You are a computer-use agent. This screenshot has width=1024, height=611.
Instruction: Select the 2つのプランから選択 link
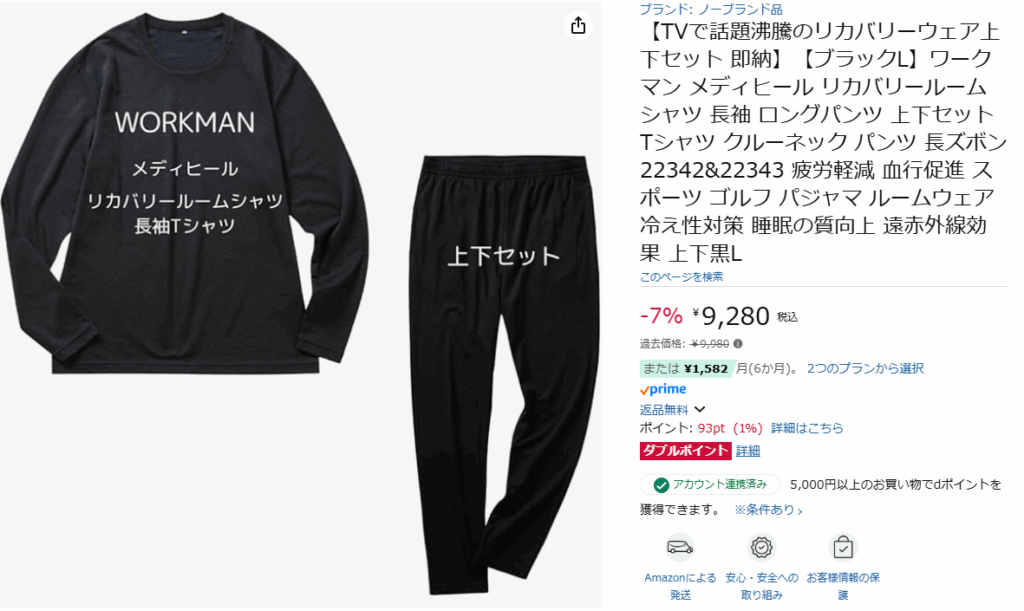865,368
